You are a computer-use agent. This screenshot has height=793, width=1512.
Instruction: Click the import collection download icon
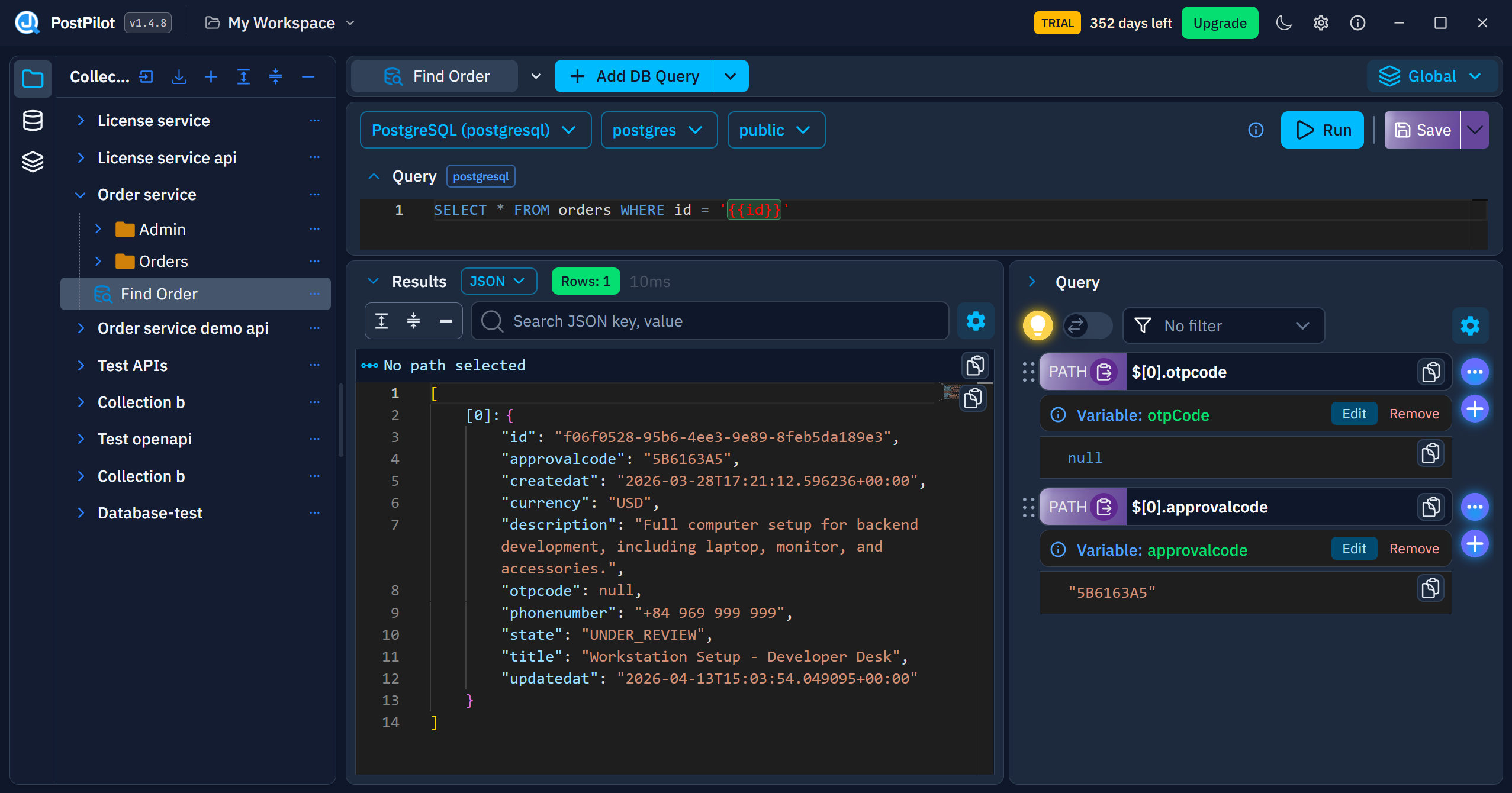click(179, 76)
